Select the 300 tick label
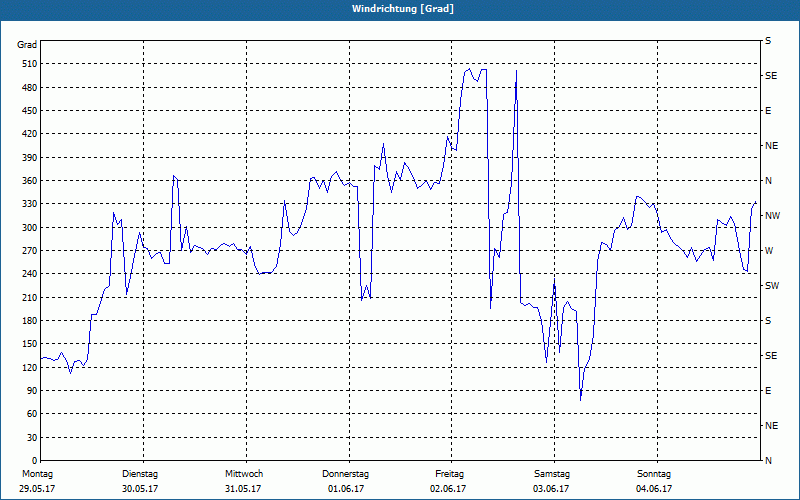The height and width of the screenshot is (500, 800). pos(30,228)
